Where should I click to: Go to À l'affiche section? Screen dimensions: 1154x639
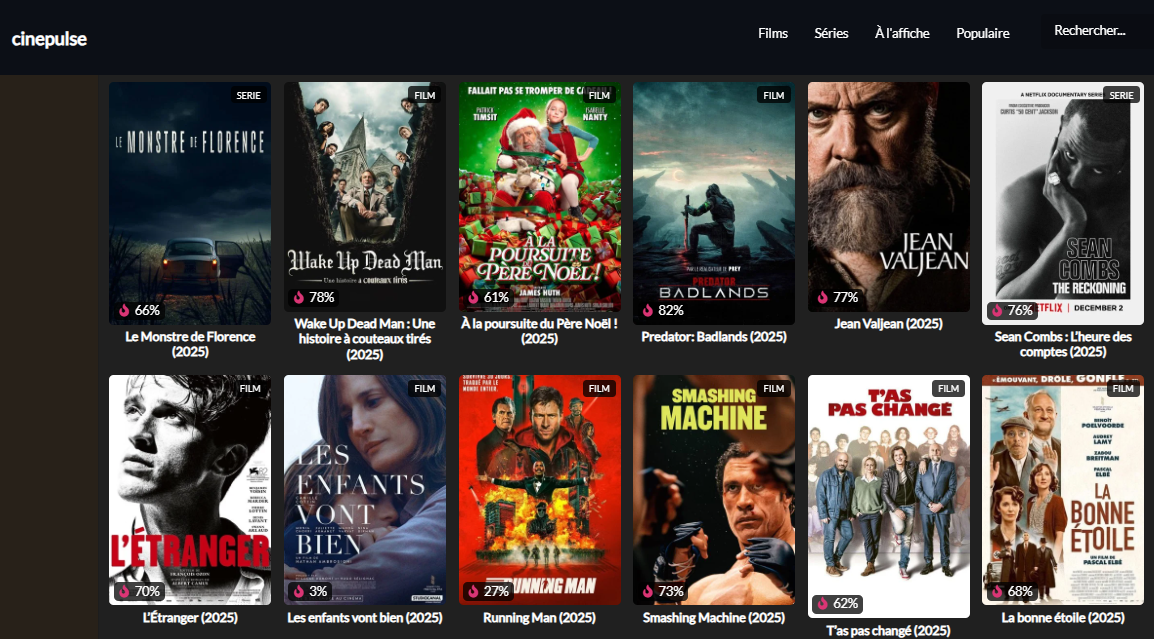(x=902, y=33)
